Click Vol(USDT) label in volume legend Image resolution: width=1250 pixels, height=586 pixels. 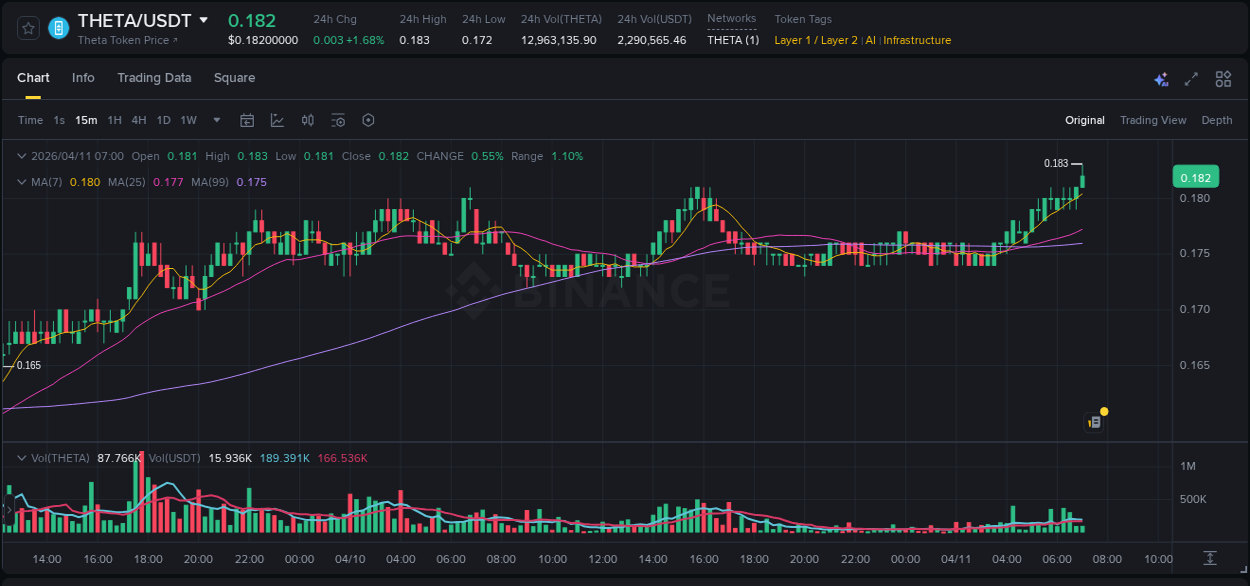click(x=174, y=458)
